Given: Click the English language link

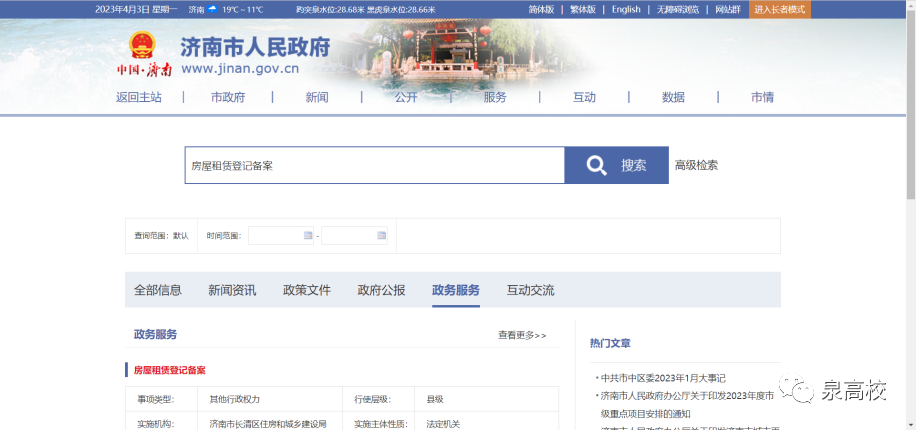Looking at the screenshot, I should coord(626,9).
